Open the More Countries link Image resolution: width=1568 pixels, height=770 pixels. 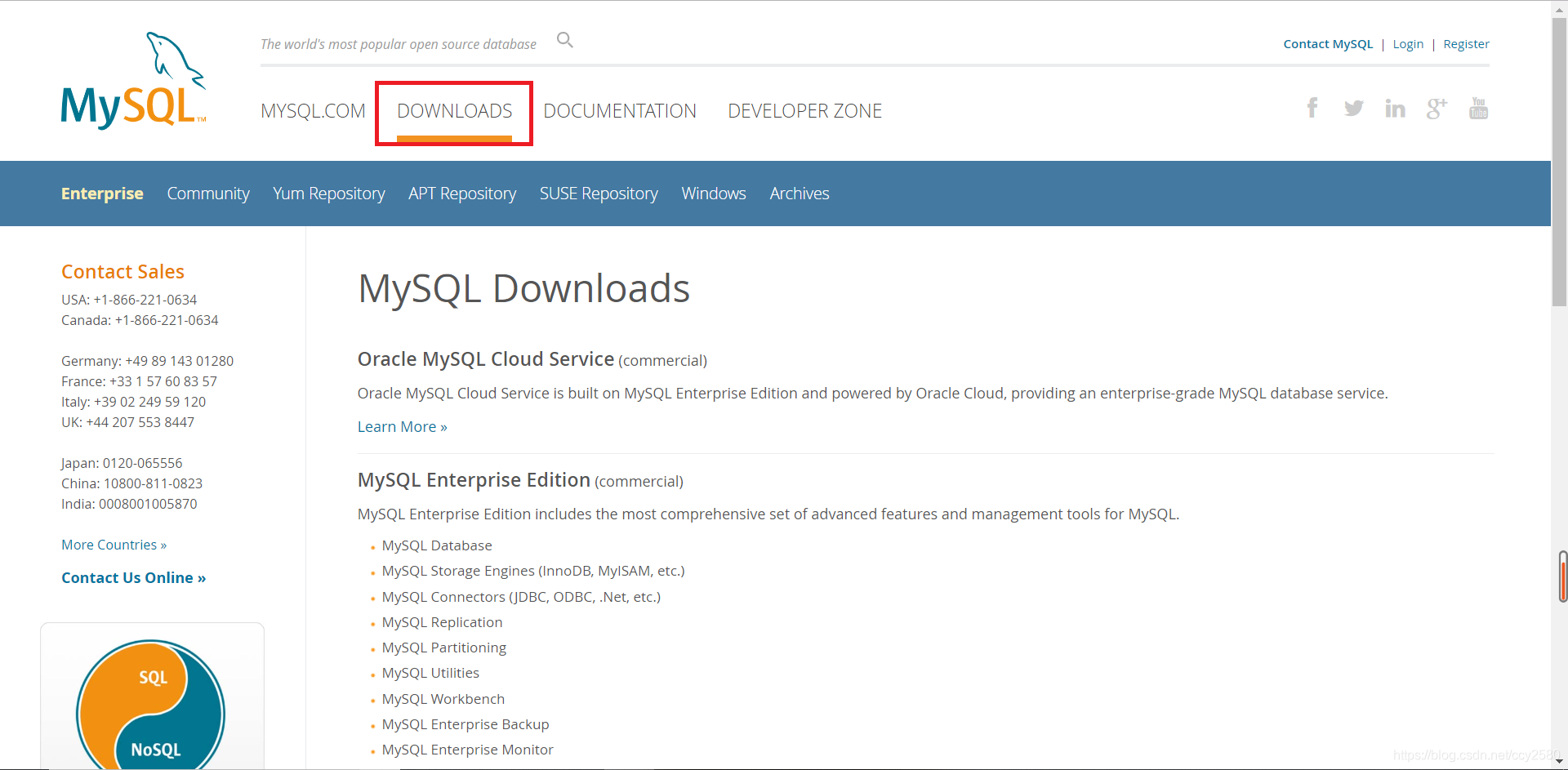coord(114,545)
